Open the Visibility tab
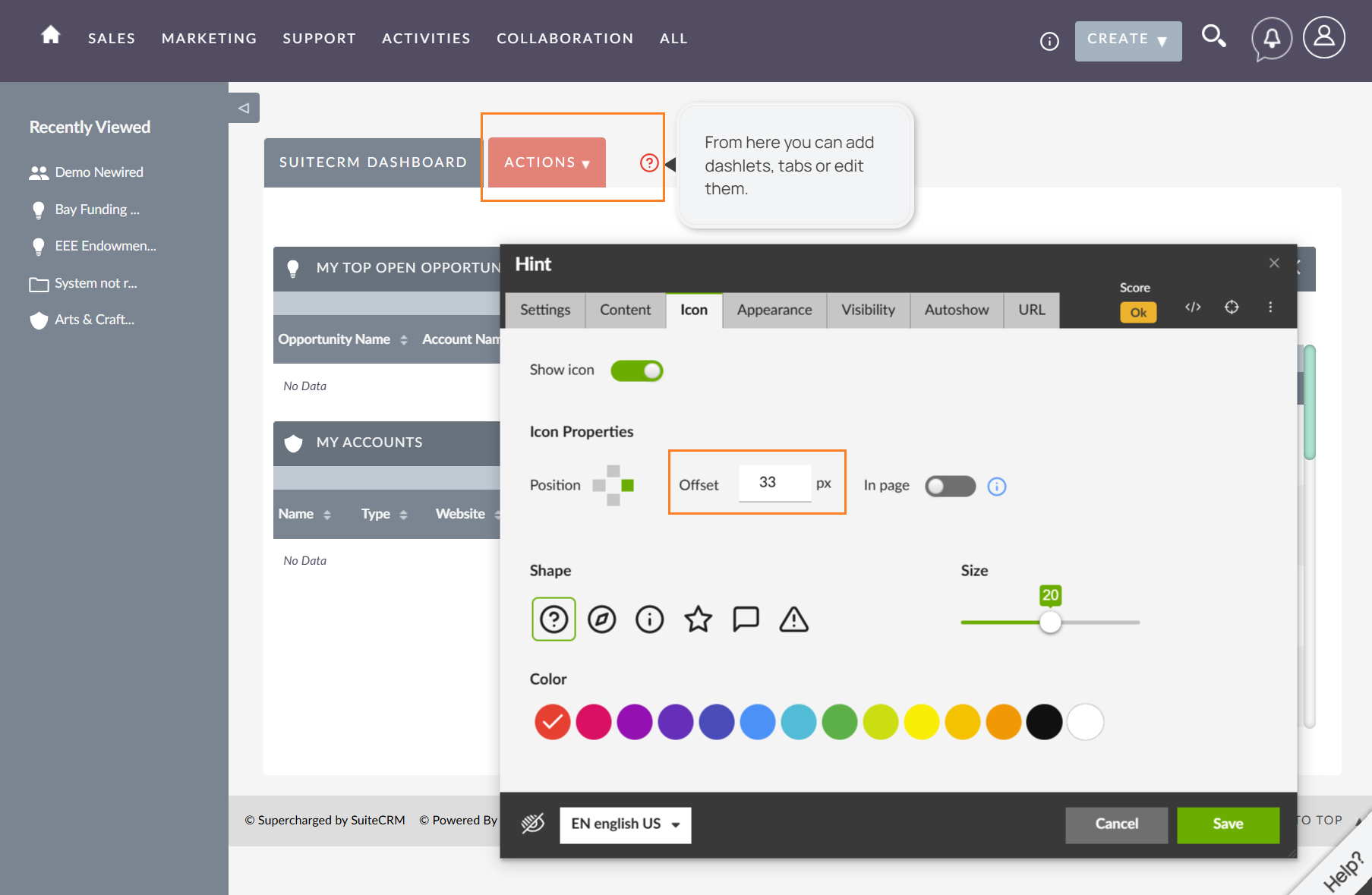This screenshot has width=1372, height=895. (x=869, y=310)
